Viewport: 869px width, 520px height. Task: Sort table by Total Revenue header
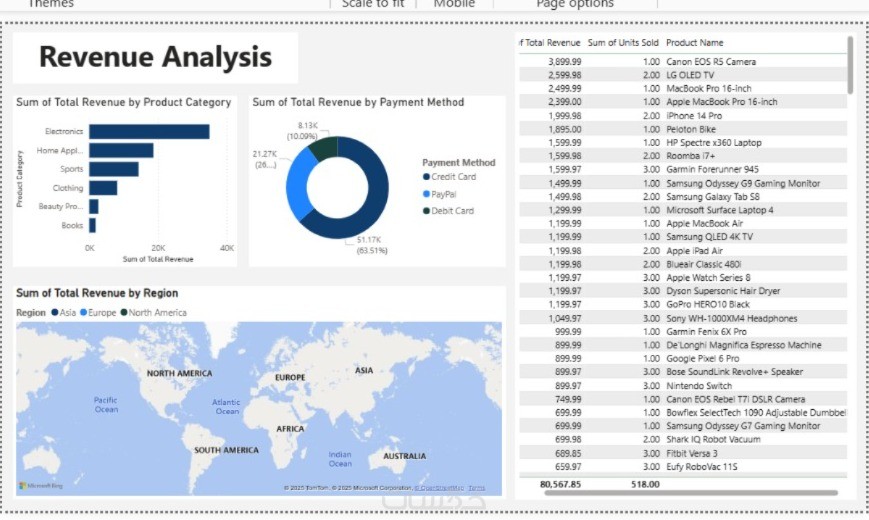pyautogui.click(x=550, y=43)
